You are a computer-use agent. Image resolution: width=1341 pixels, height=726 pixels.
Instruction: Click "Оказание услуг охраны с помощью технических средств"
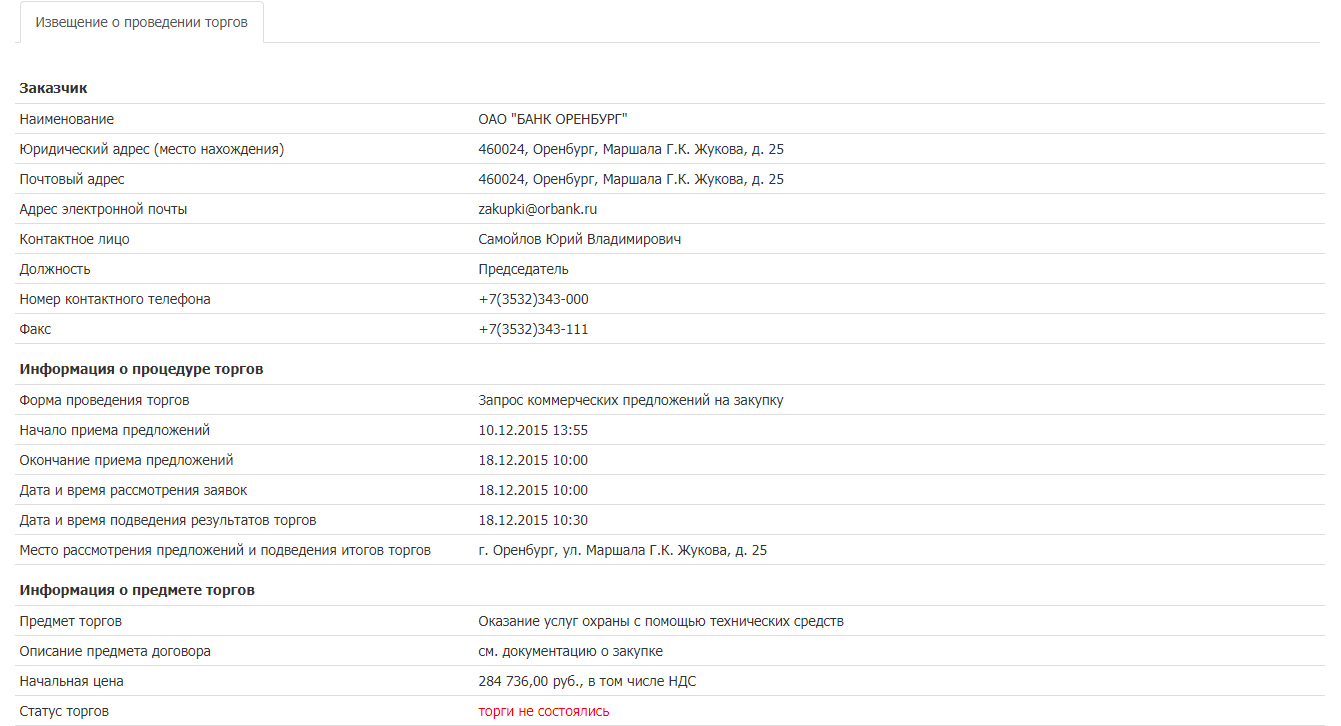tap(661, 621)
